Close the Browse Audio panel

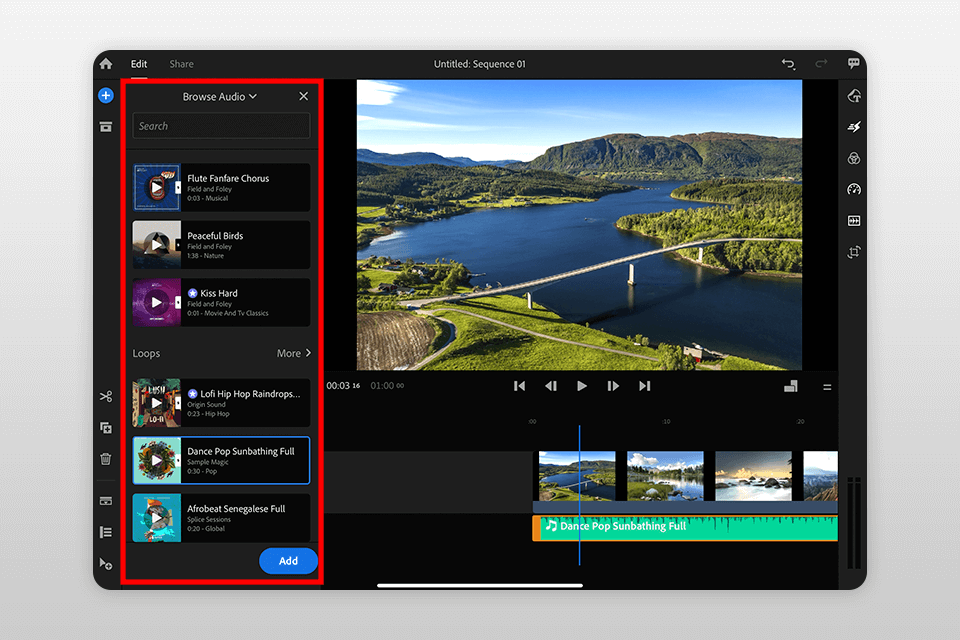click(304, 96)
